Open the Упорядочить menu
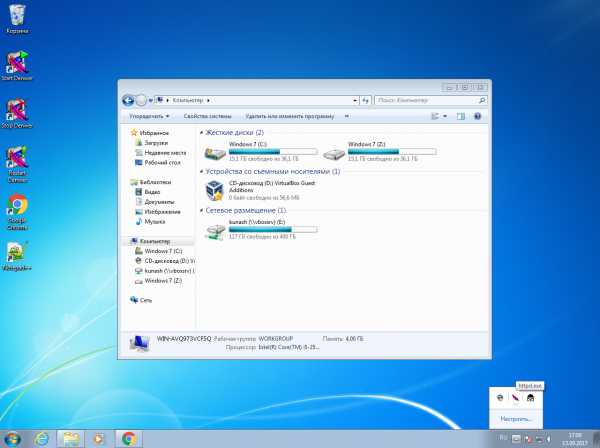The height and width of the screenshot is (448, 600). [x=149, y=116]
